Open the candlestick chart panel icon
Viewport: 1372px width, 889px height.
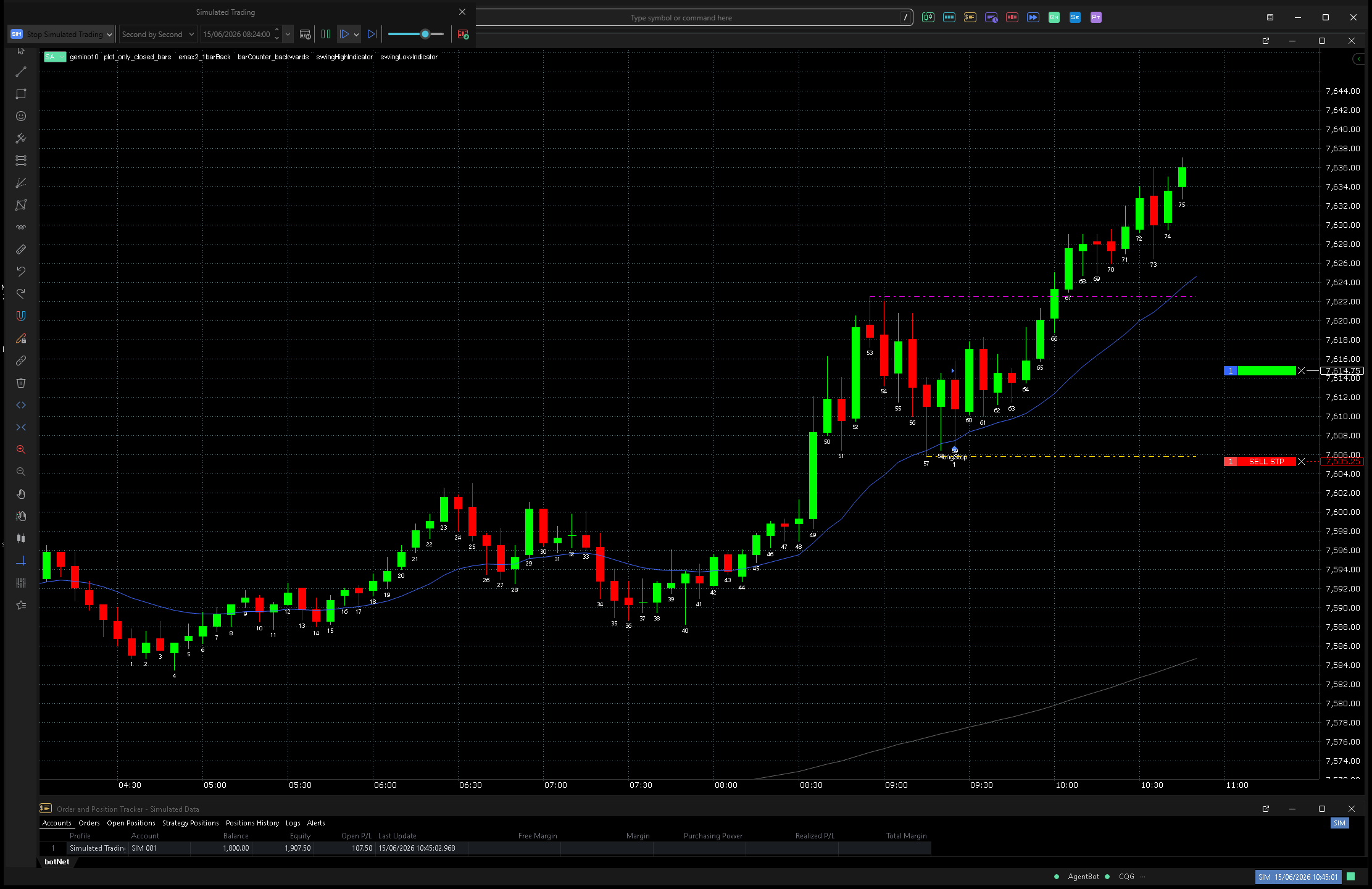click(928, 17)
